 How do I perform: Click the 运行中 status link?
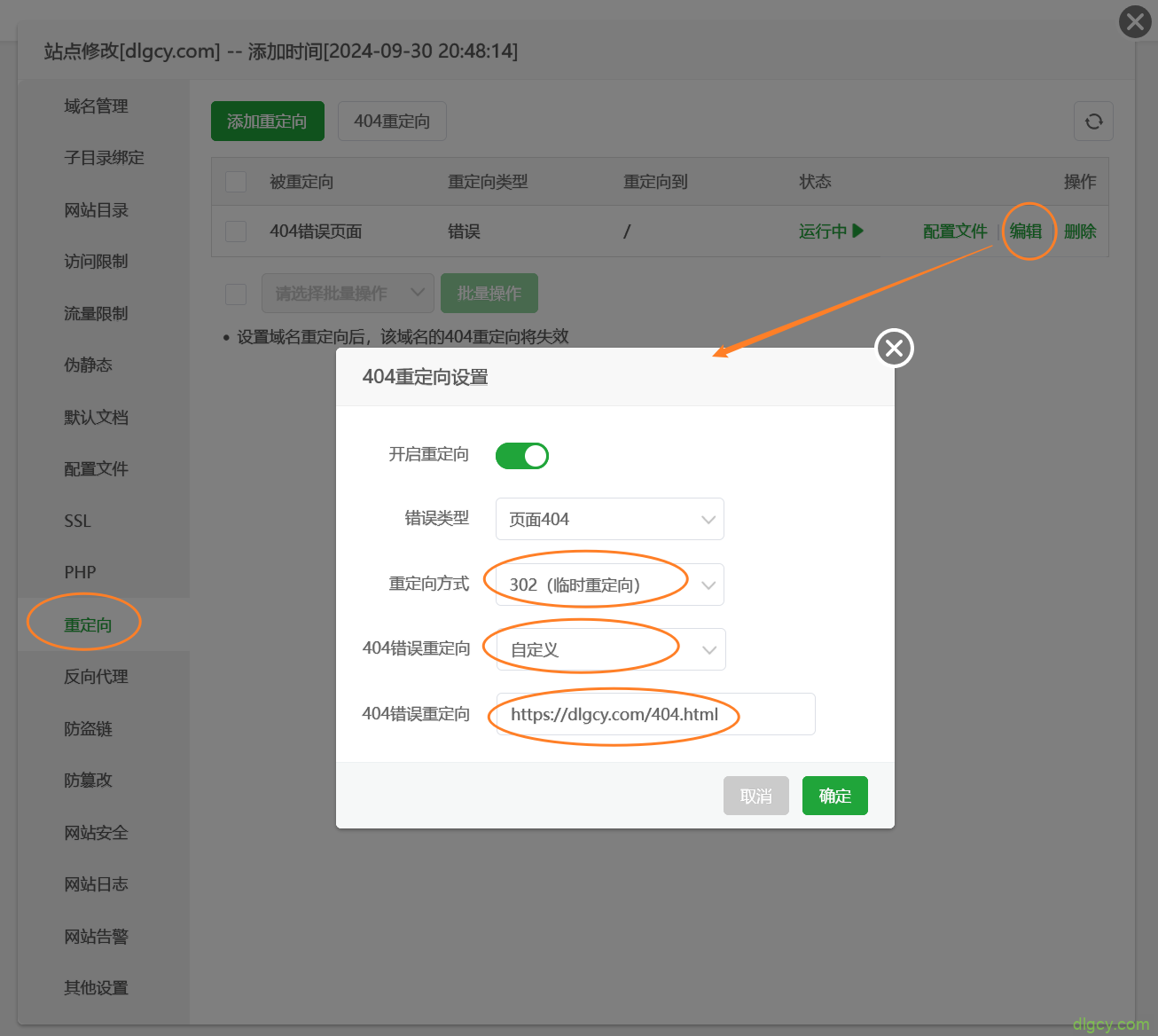pyautogui.click(x=823, y=232)
